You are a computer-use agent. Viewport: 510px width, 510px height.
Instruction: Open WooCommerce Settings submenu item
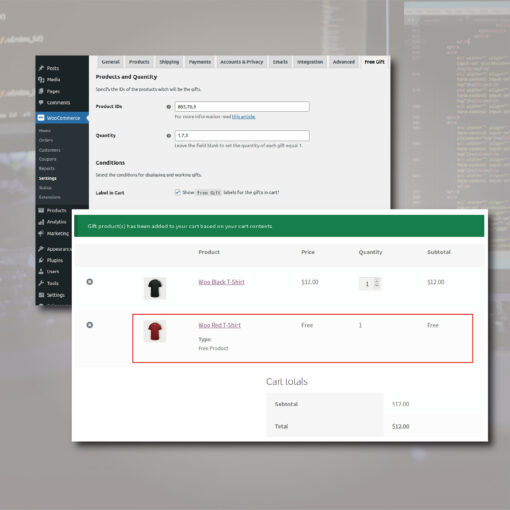(48, 178)
